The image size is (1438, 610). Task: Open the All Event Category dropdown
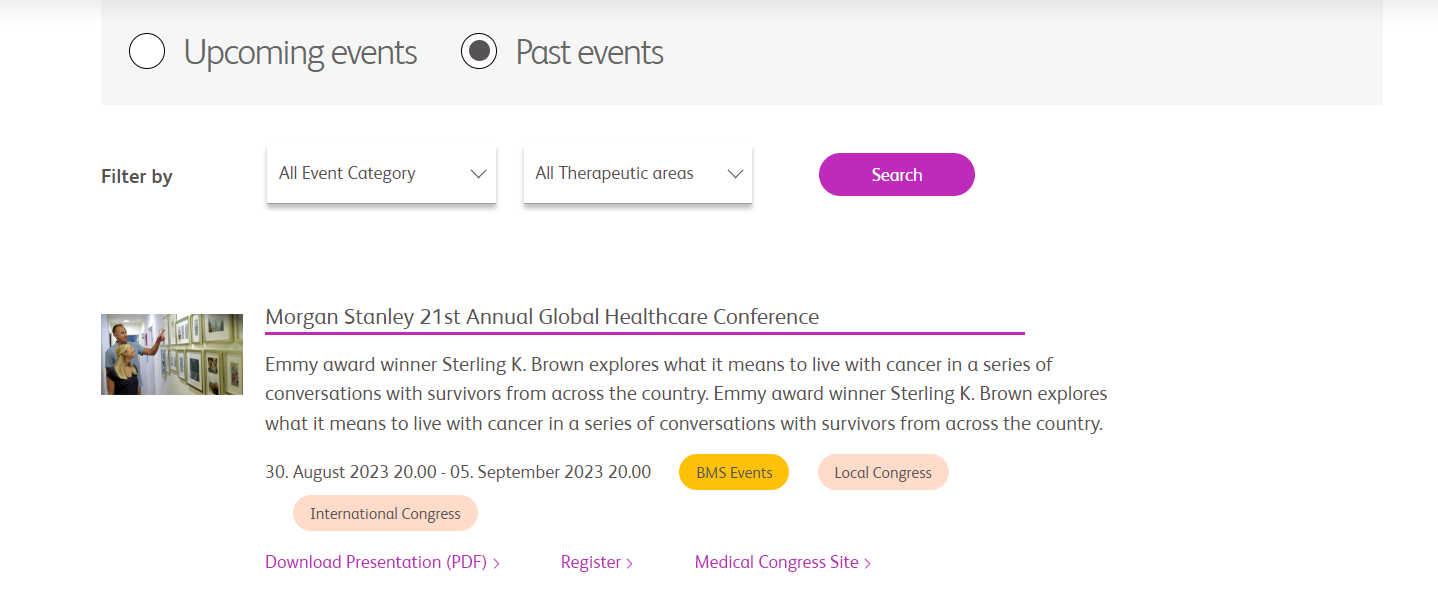click(381, 174)
